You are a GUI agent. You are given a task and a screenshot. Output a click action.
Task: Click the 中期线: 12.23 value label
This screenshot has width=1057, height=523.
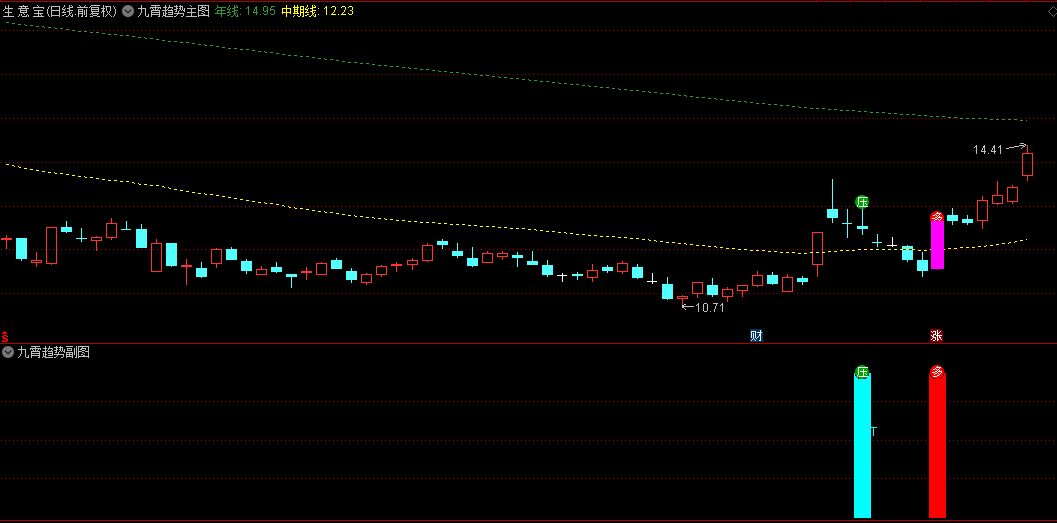coord(317,11)
